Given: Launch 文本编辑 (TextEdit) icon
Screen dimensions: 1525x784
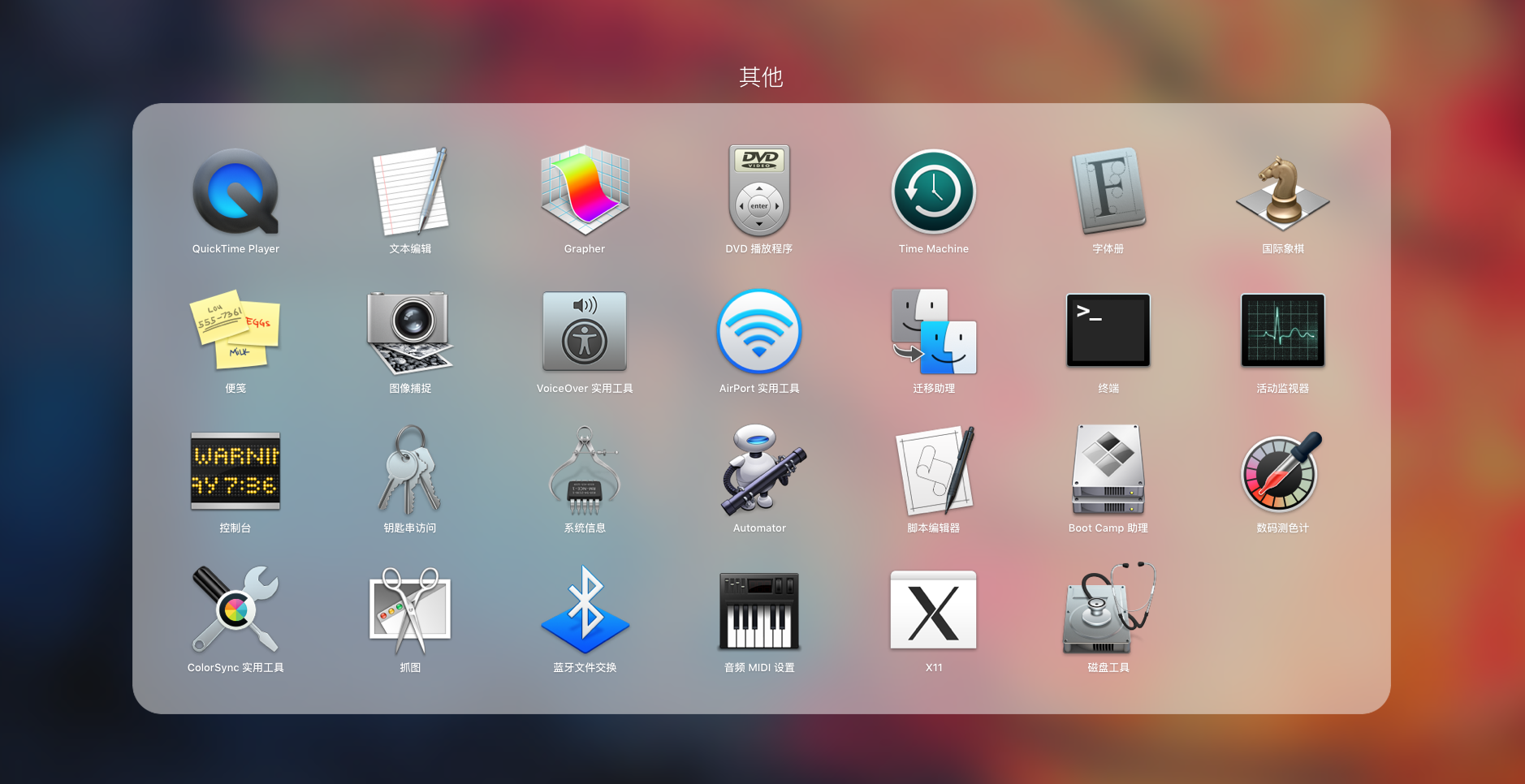Looking at the screenshot, I should click(x=410, y=192).
